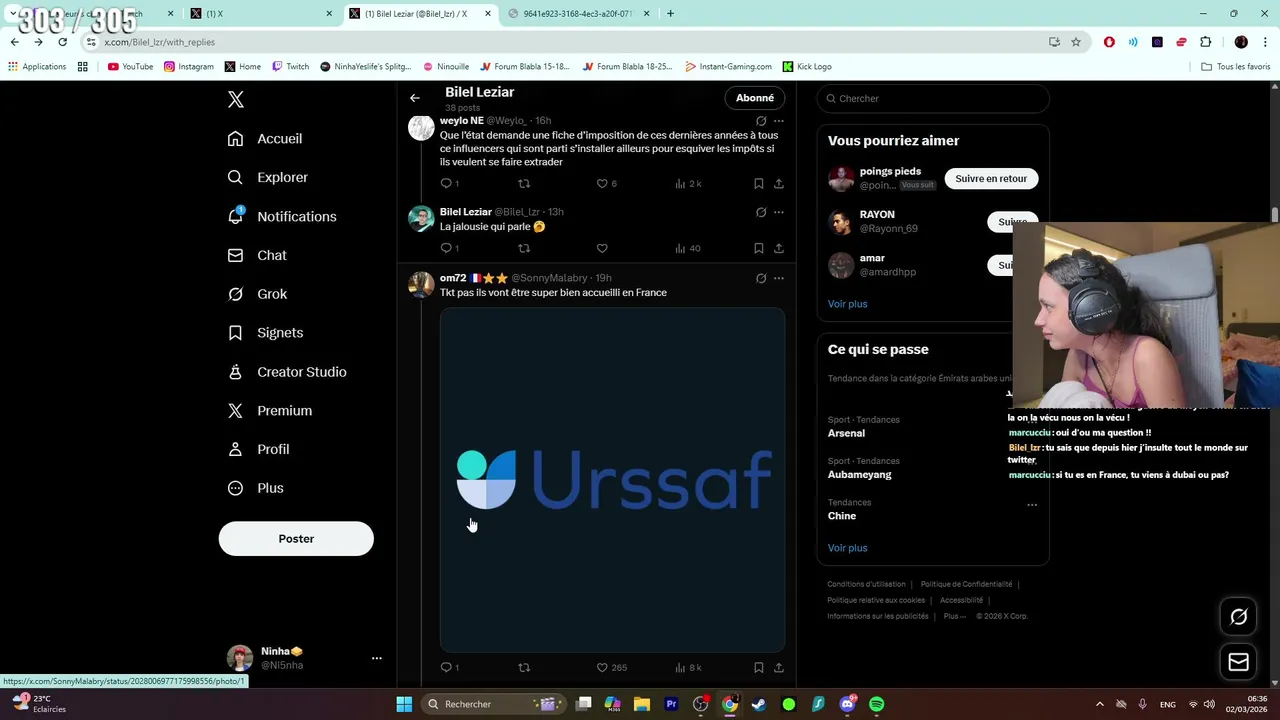Open Tous les favoris folder
1280x720 pixels.
pos(1235,67)
